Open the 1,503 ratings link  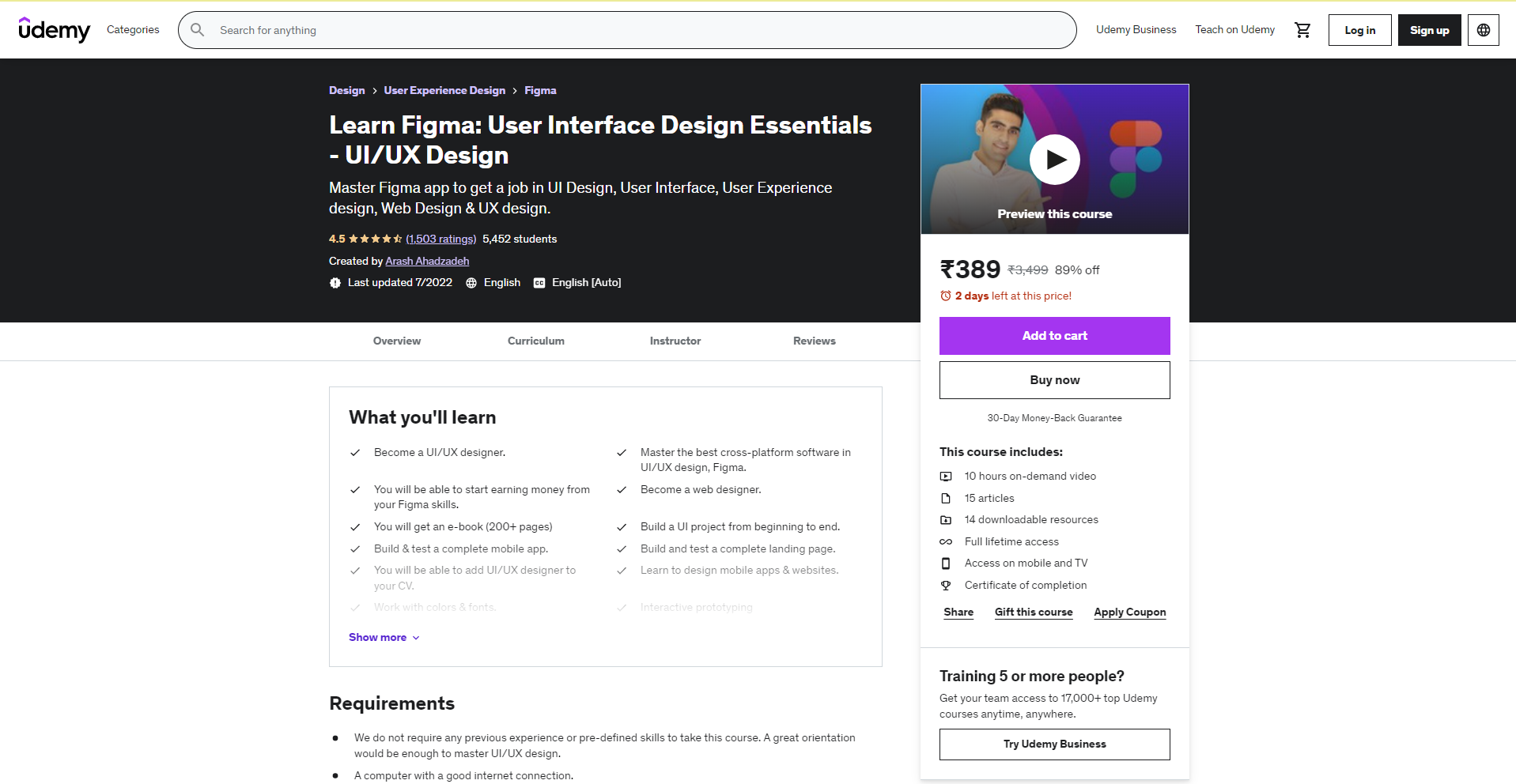441,239
